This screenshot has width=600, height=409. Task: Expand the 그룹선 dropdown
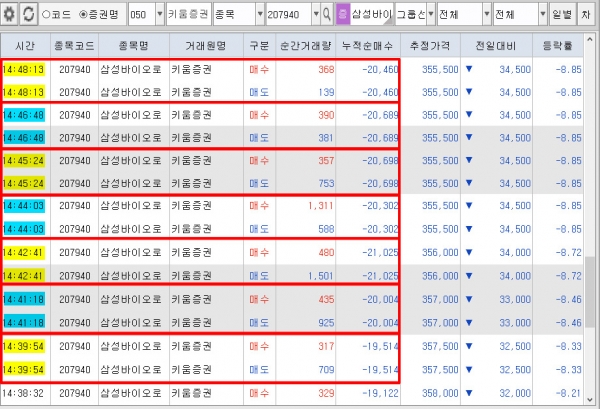coord(431,15)
